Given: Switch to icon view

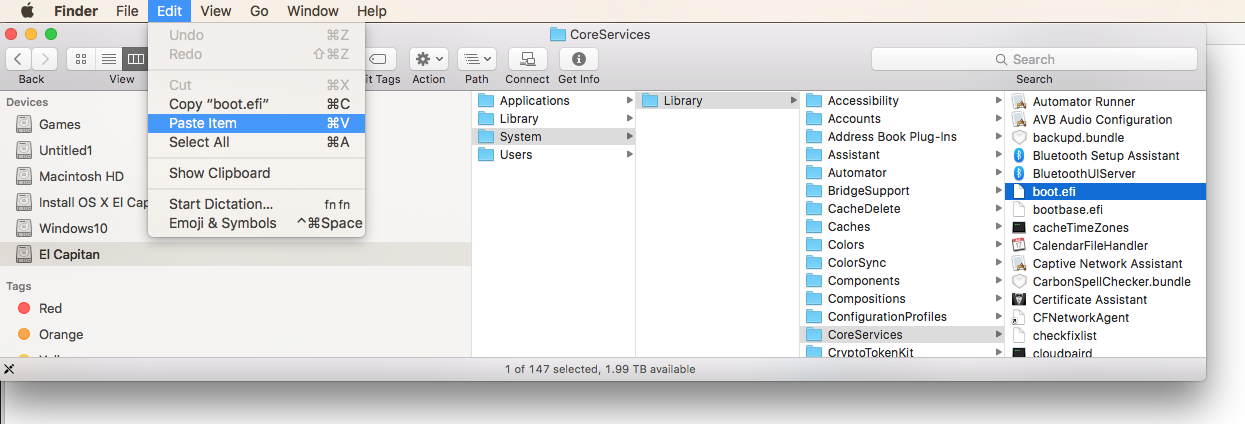Looking at the screenshot, I should (x=81, y=59).
